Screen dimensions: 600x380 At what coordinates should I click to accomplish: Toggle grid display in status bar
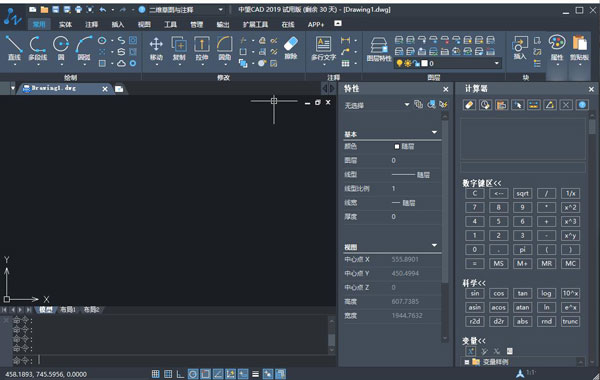coord(168,374)
